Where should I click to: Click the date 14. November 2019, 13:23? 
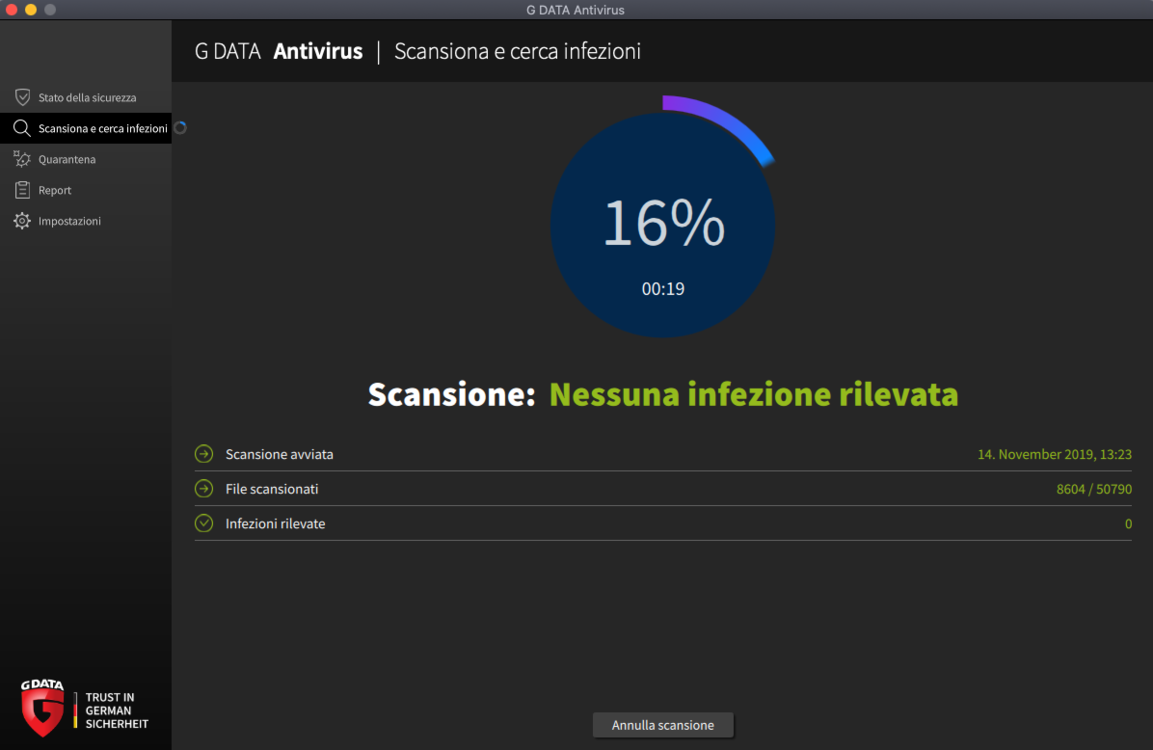point(1054,454)
